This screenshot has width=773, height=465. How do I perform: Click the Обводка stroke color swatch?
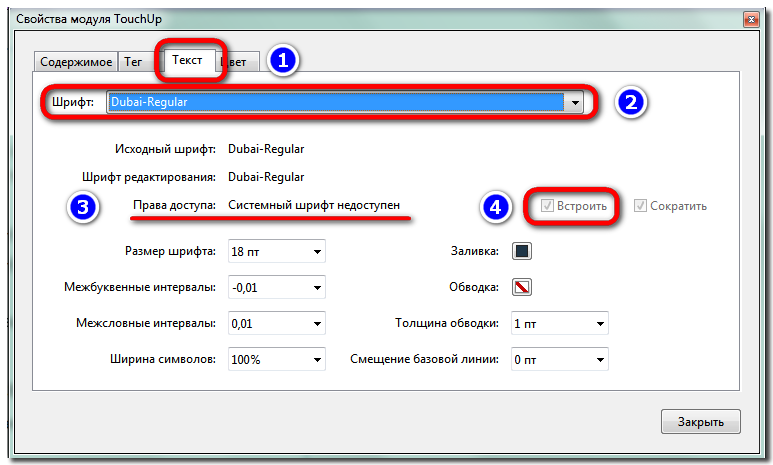point(522,288)
